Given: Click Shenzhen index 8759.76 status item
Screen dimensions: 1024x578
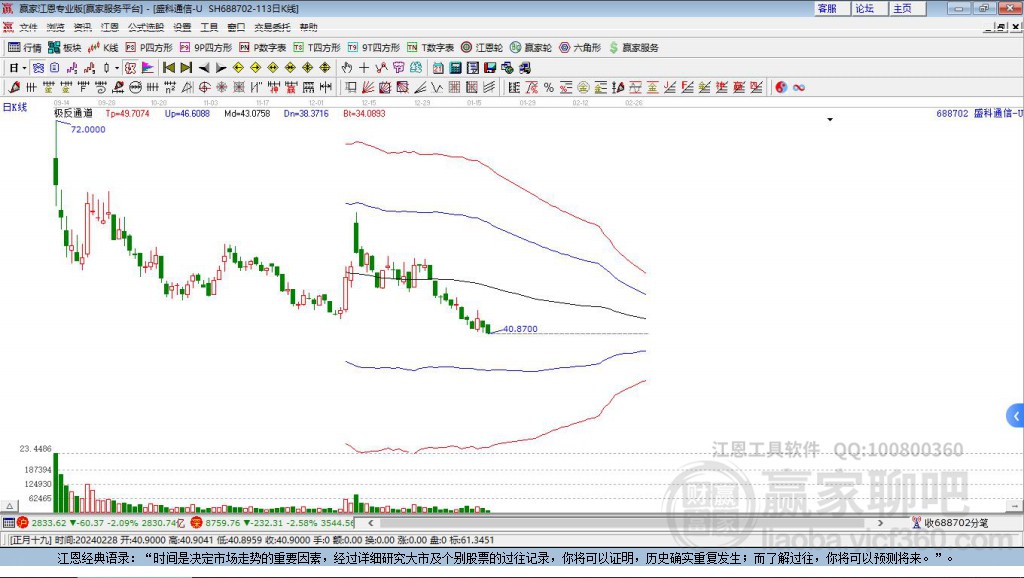Looking at the screenshot, I should 272,522.
